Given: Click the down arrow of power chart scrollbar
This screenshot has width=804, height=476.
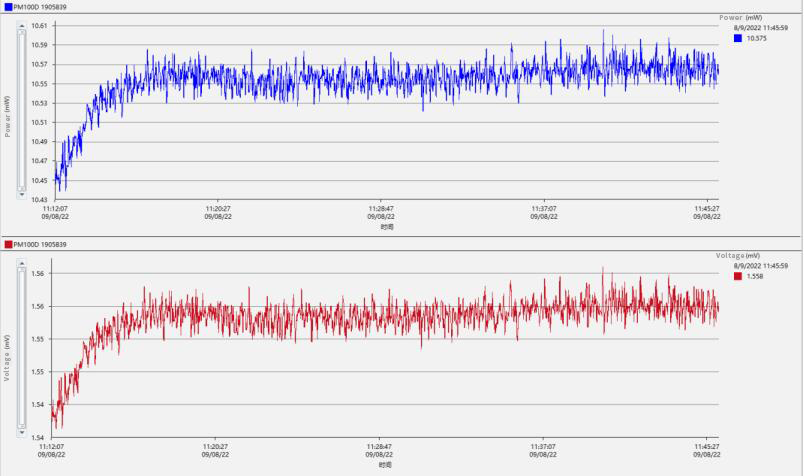Looking at the screenshot, I should coord(21,194).
